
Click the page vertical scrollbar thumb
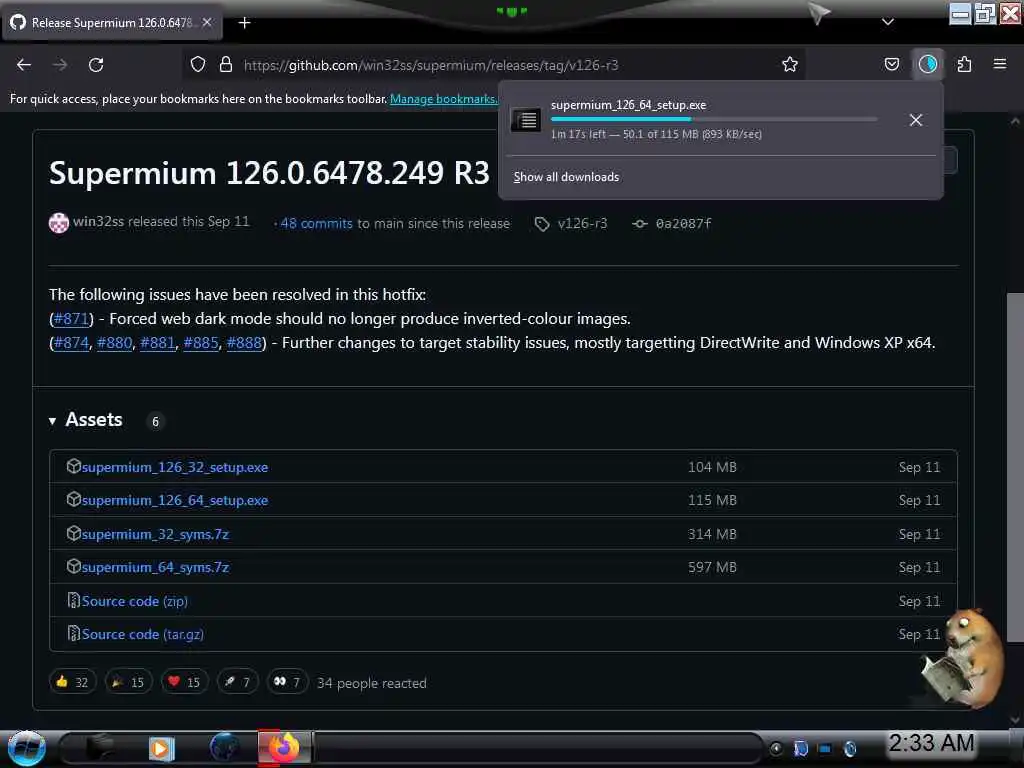(x=1014, y=467)
